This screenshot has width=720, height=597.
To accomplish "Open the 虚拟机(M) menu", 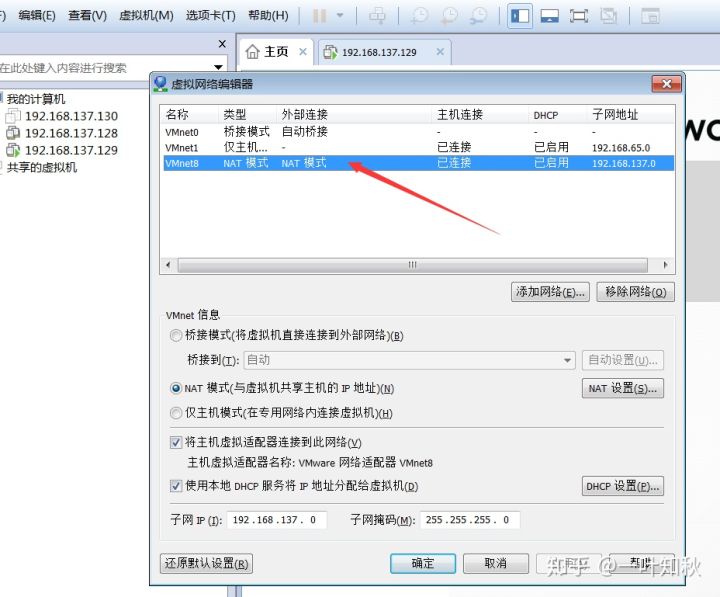I will click(146, 16).
